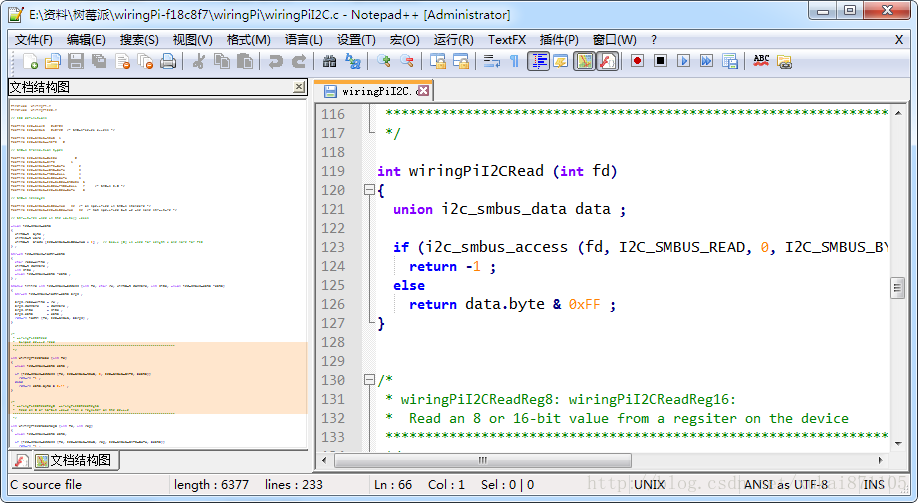Click the horizontal scroll right arrow
Screen dimensions: 918x503
881,460
